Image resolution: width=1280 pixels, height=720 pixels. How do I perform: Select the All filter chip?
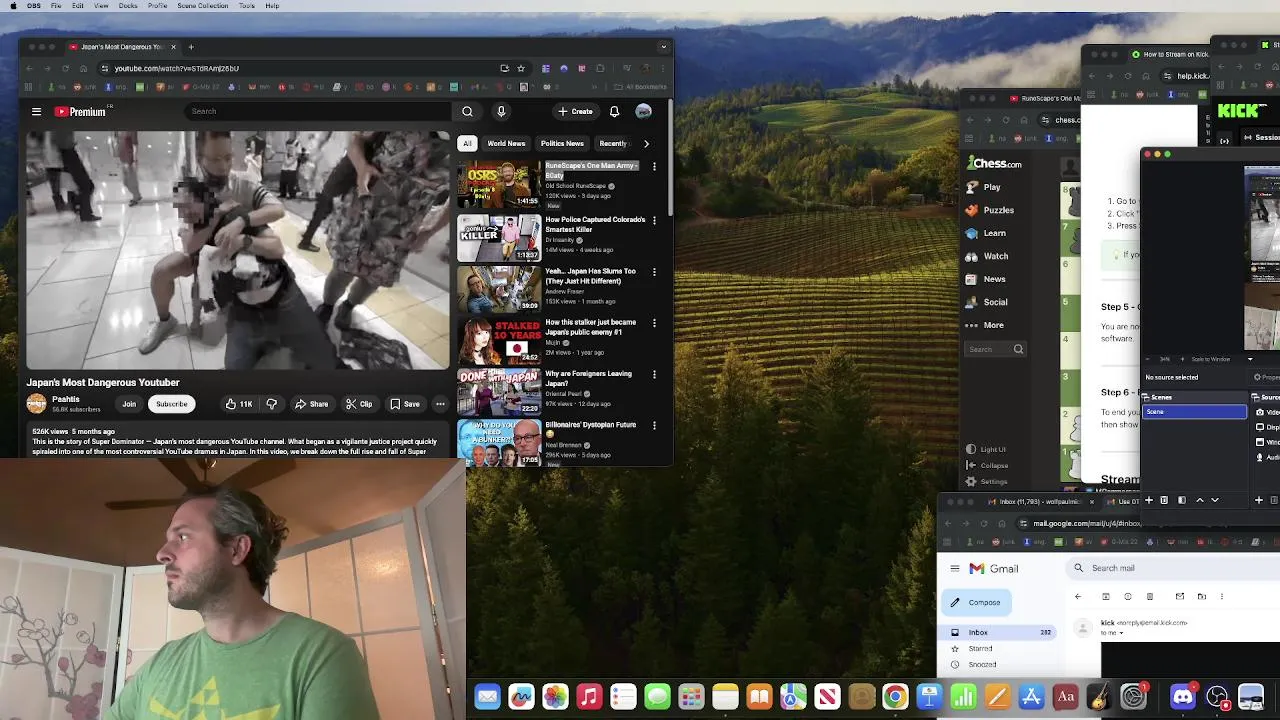click(467, 143)
